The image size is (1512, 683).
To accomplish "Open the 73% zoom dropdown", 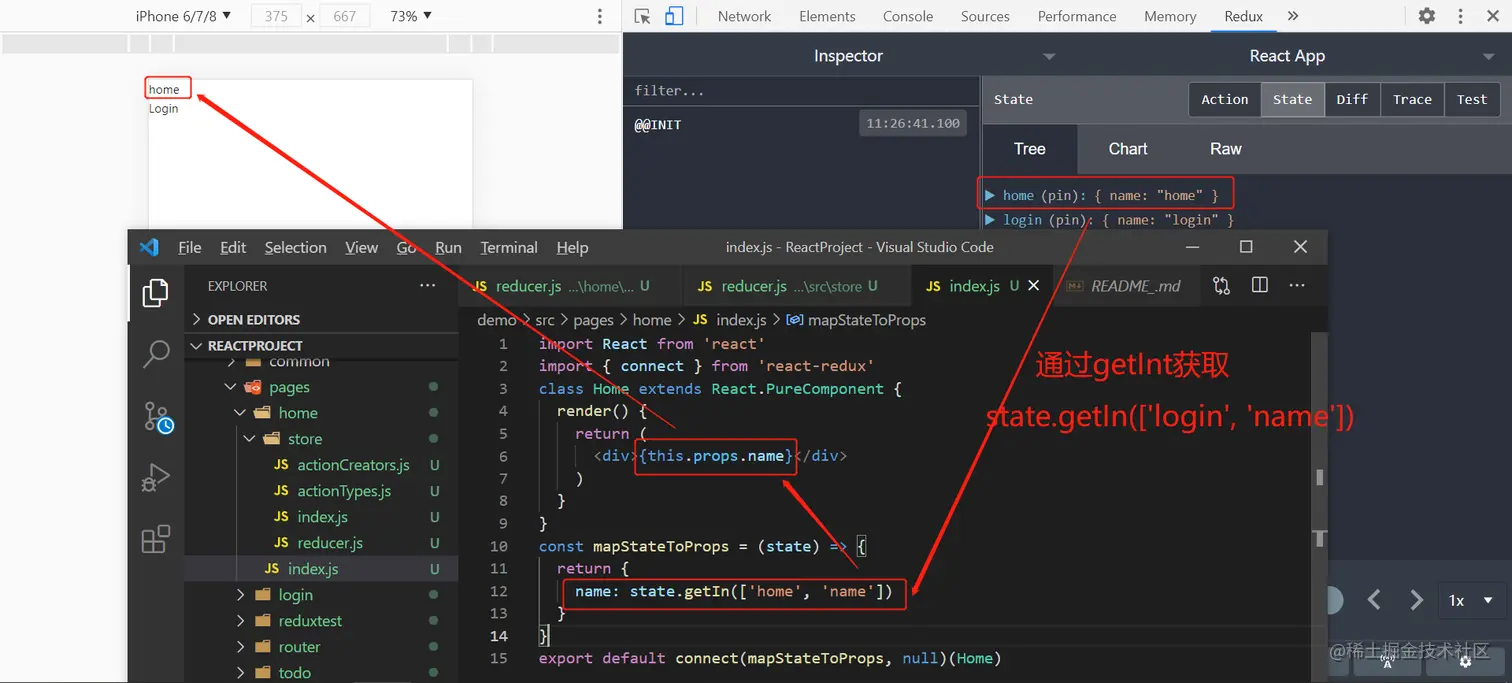I will point(411,16).
